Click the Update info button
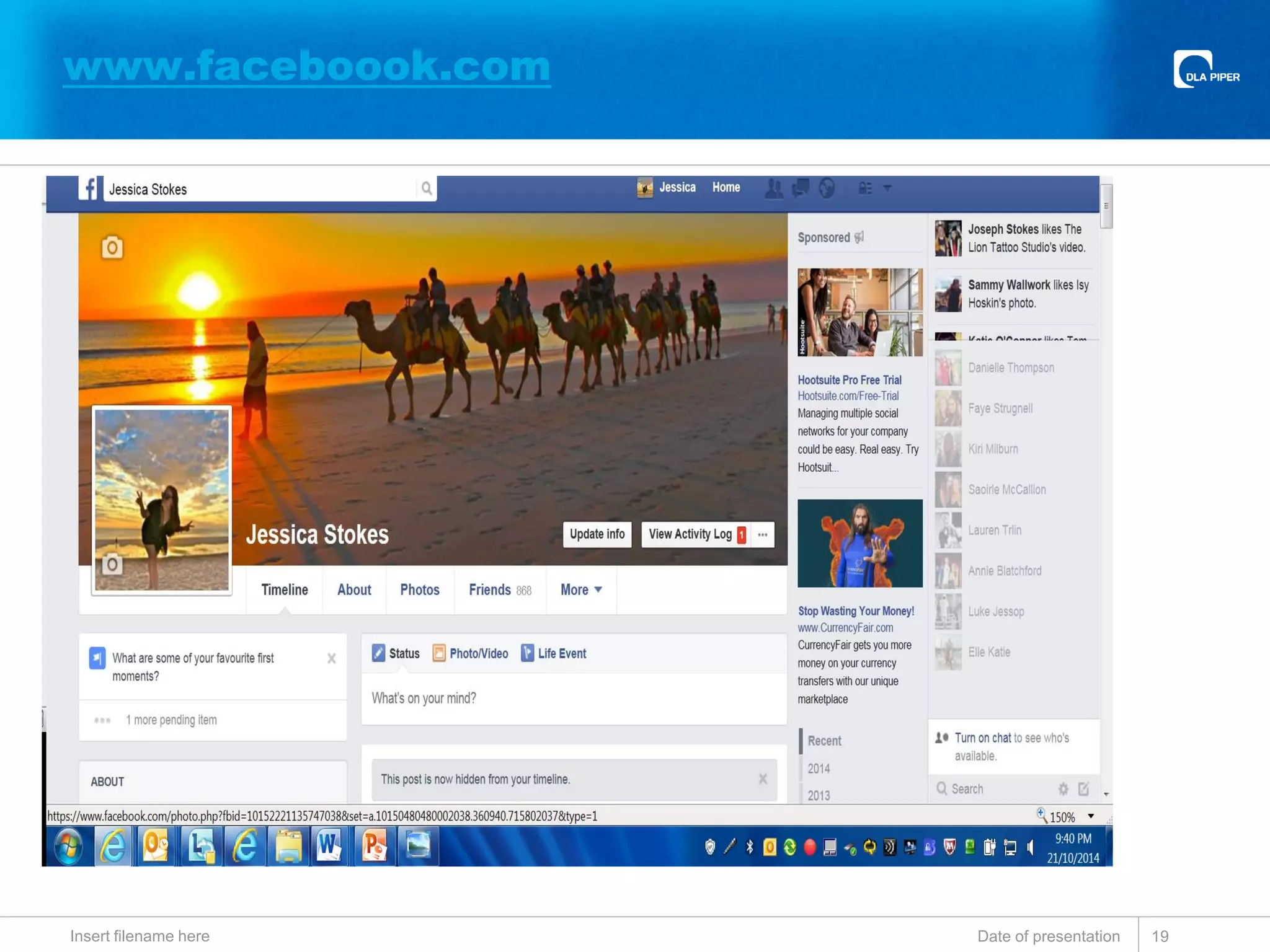The height and width of the screenshot is (952, 1270). (x=597, y=534)
